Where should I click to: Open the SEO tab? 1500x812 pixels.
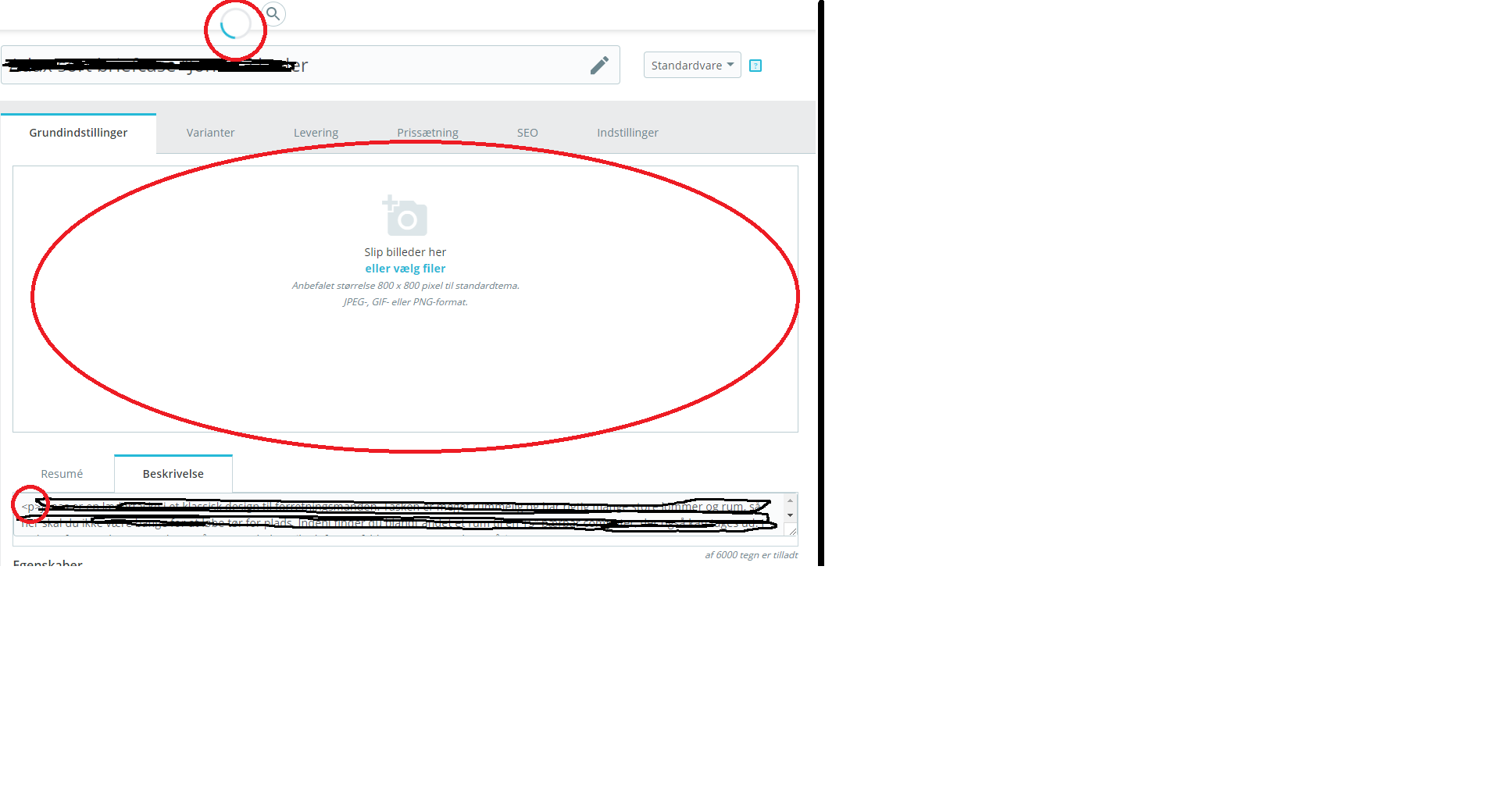pos(527,133)
